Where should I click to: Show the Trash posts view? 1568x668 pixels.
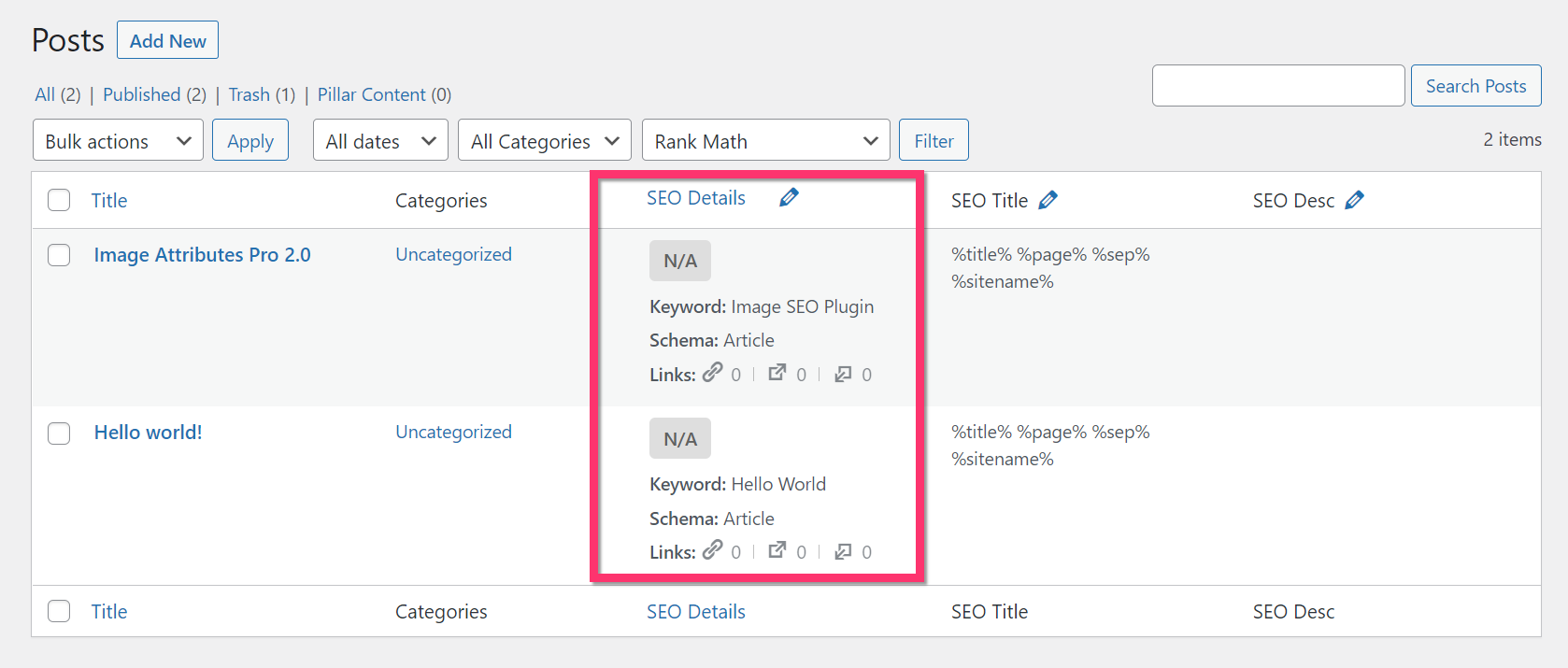click(249, 94)
